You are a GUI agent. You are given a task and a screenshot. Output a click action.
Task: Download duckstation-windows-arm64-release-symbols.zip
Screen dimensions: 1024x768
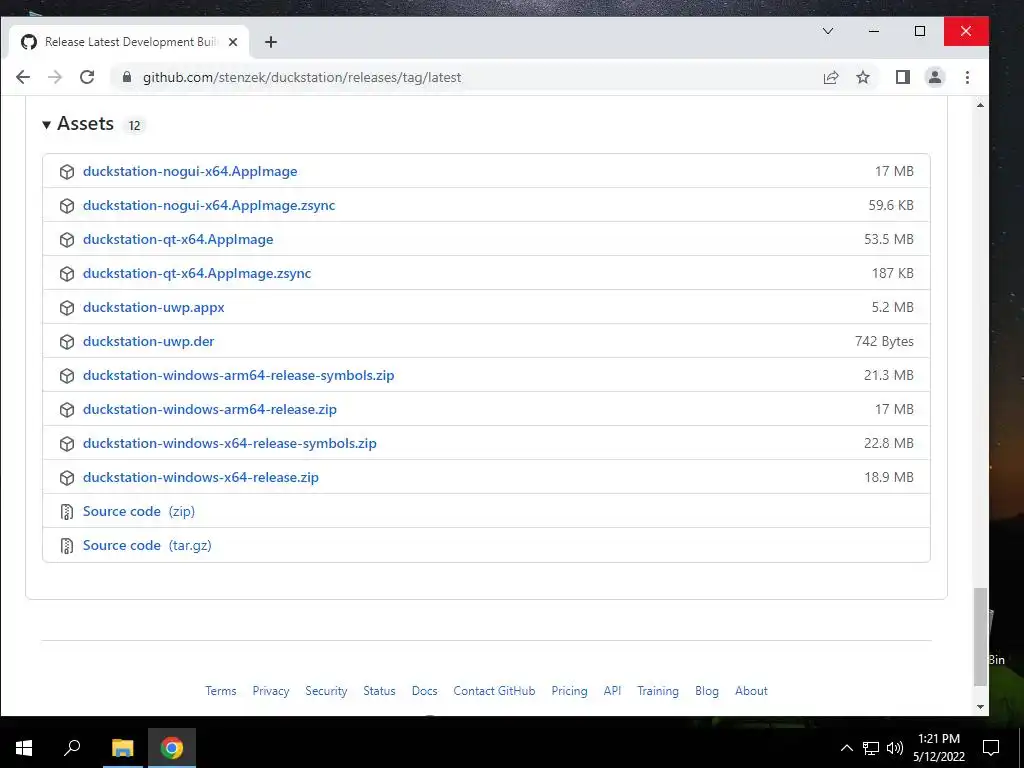[238, 375]
